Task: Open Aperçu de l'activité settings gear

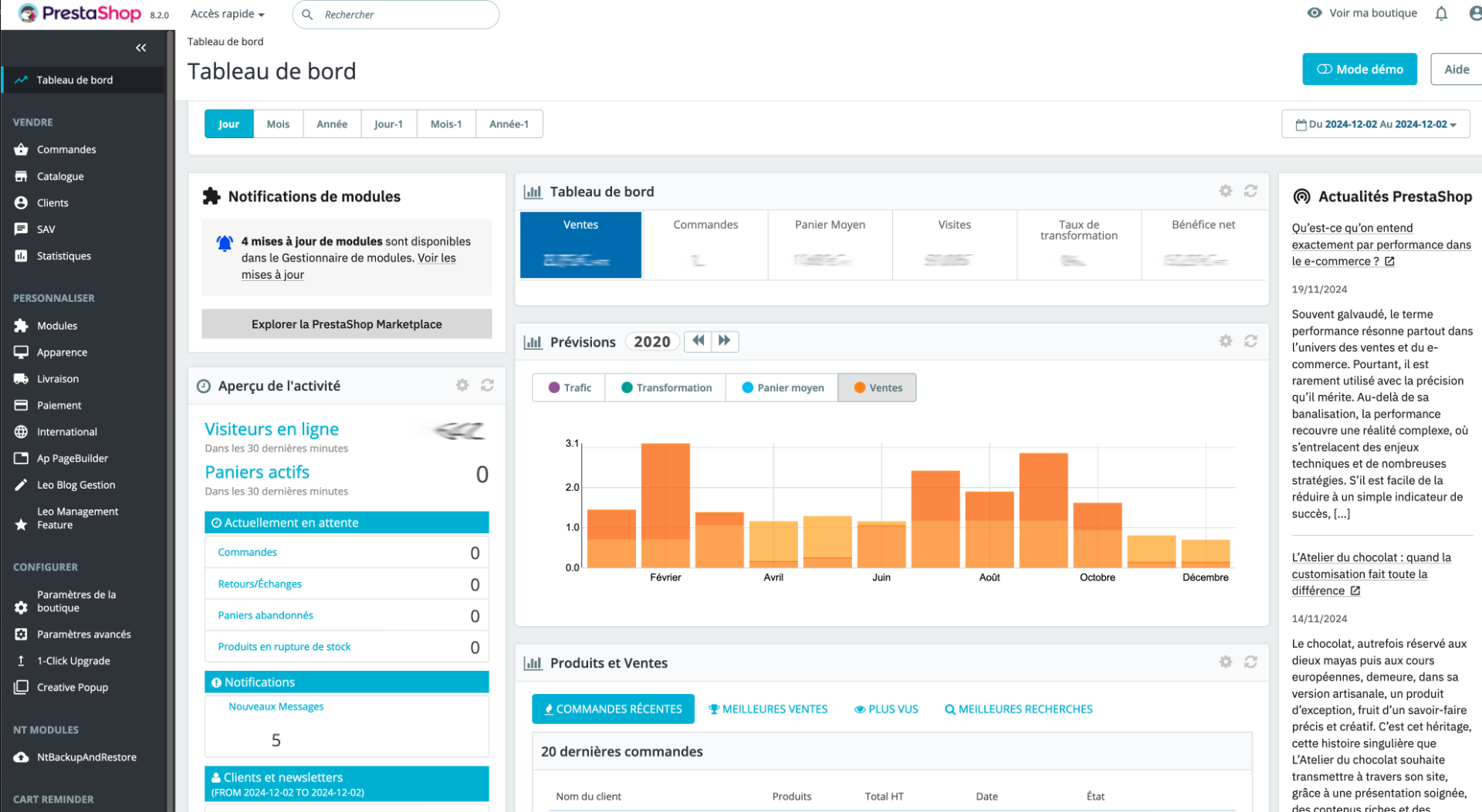Action: point(462,384)
